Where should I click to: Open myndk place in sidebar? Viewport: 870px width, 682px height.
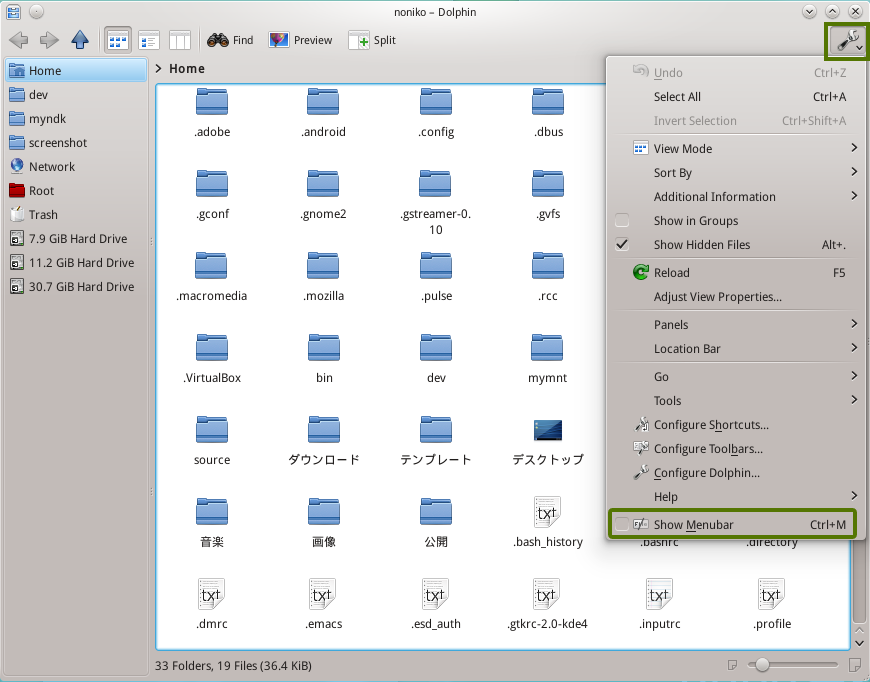(x=77, y=119)
